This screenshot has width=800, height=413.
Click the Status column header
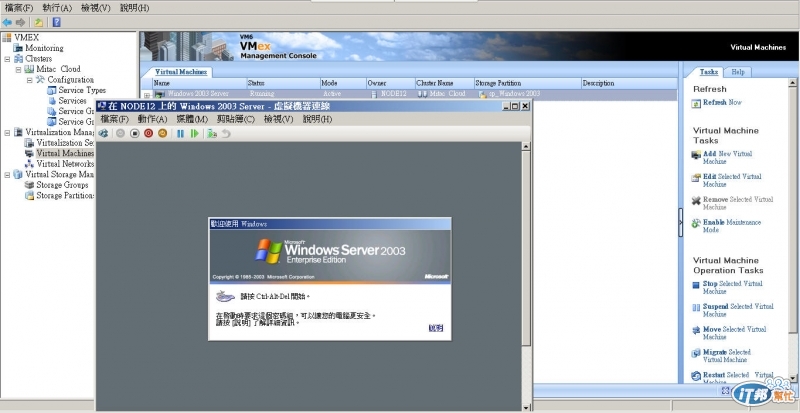tap(283, 83)
